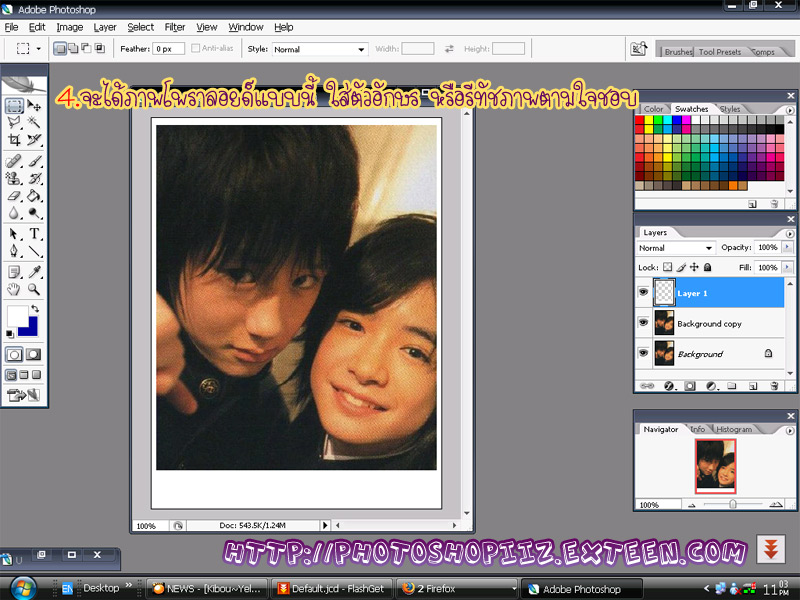Hide Layer 1 with eye icon
Screen dimensions: 800x600
click(x=643, y=292)
